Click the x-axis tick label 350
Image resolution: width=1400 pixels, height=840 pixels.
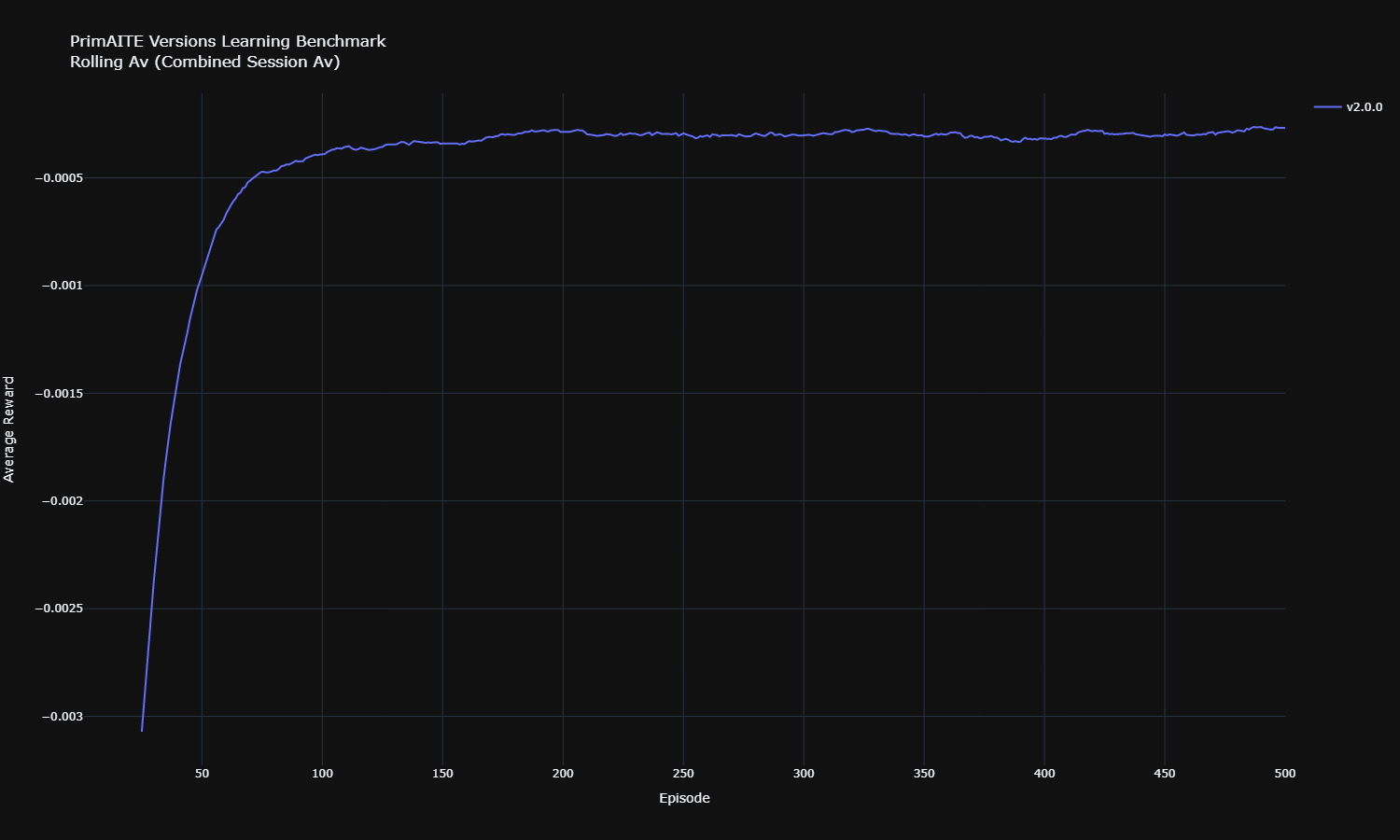point(924,774)
